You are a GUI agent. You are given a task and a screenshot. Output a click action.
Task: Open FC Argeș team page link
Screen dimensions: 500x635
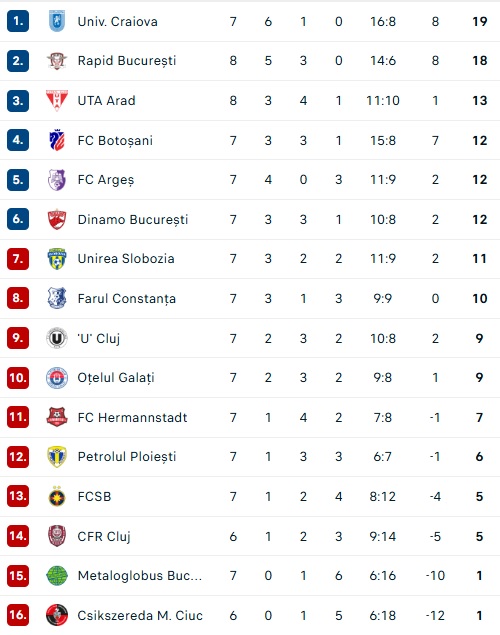tap(106, 180)
